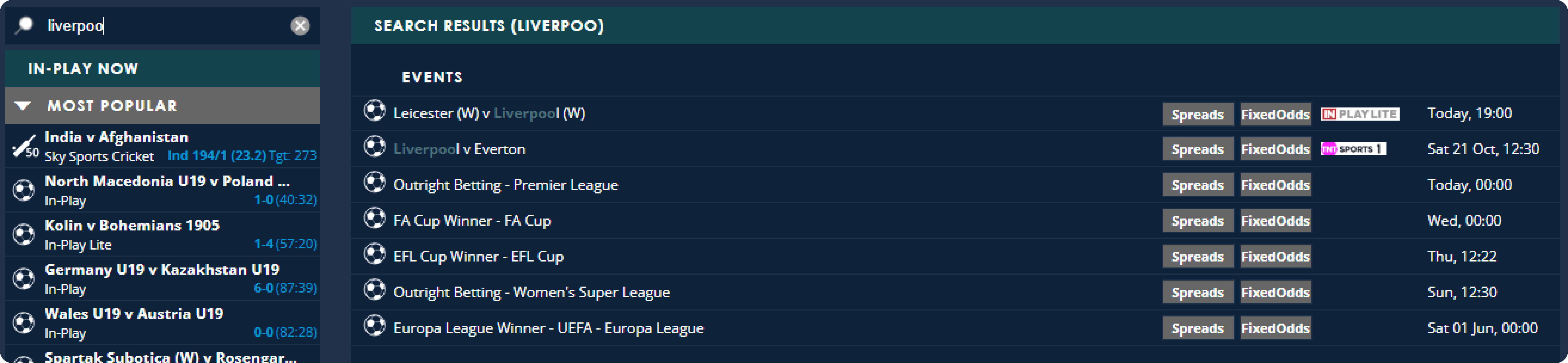Screen dimensions: 1568x363
Task: Open Spreads for Liverpool v Everton
Action: (1197, 149)
